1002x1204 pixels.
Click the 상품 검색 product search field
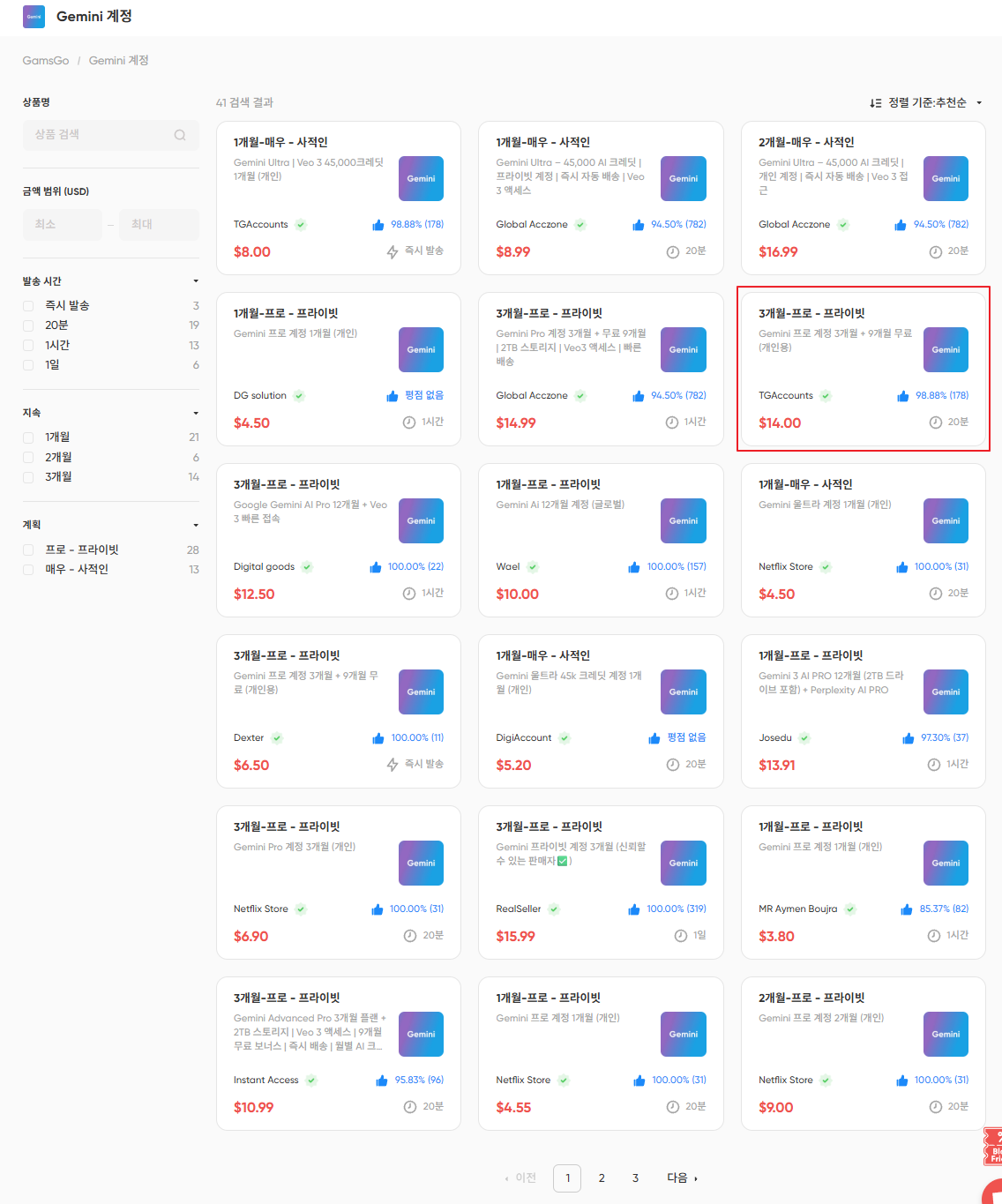click(x=110, y=135)
